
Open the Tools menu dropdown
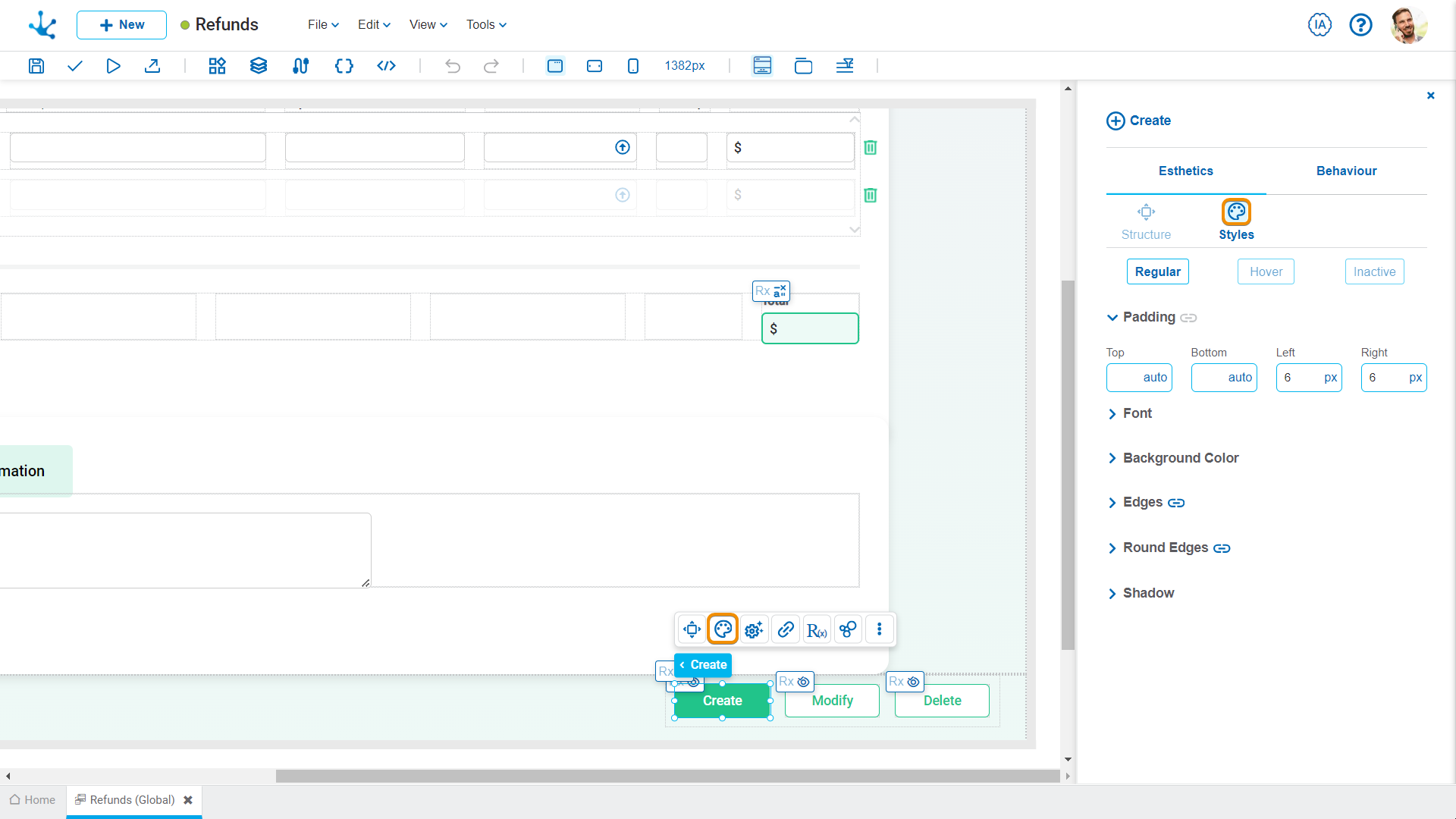(486, 25)
